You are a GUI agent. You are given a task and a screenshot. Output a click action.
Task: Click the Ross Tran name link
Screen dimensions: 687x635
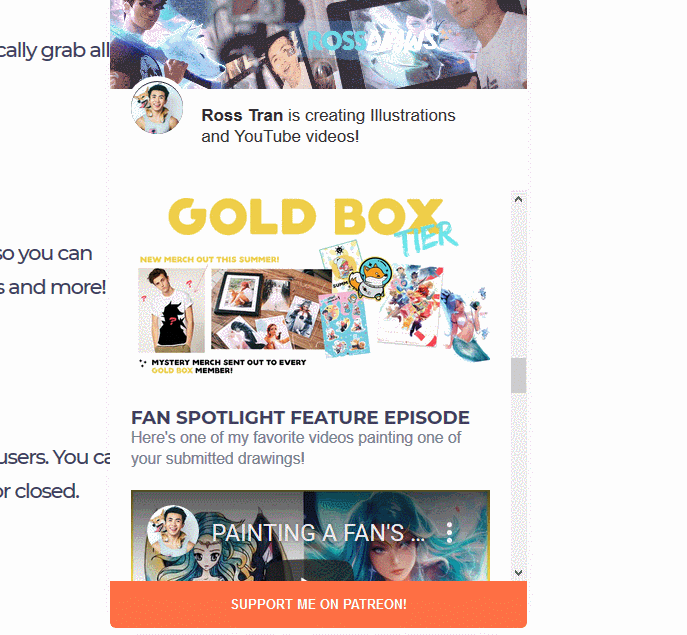[x=242, y=116]
